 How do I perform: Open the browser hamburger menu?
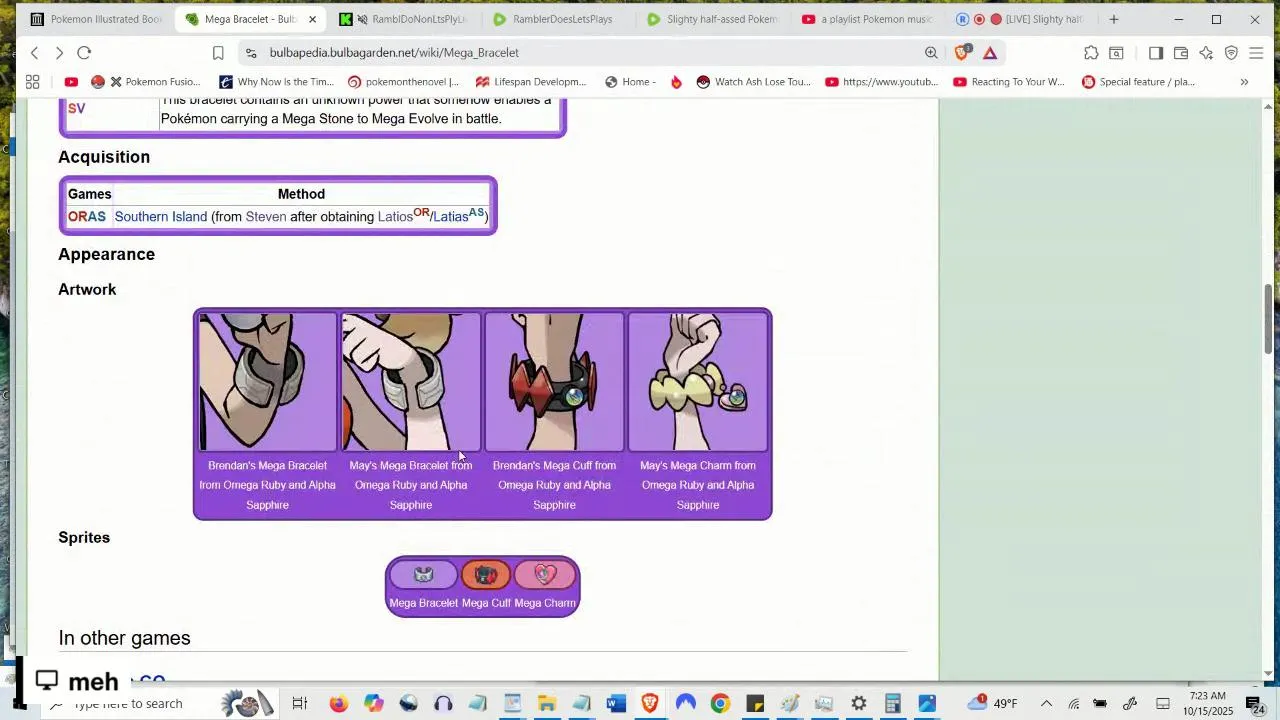[1256, 53]
